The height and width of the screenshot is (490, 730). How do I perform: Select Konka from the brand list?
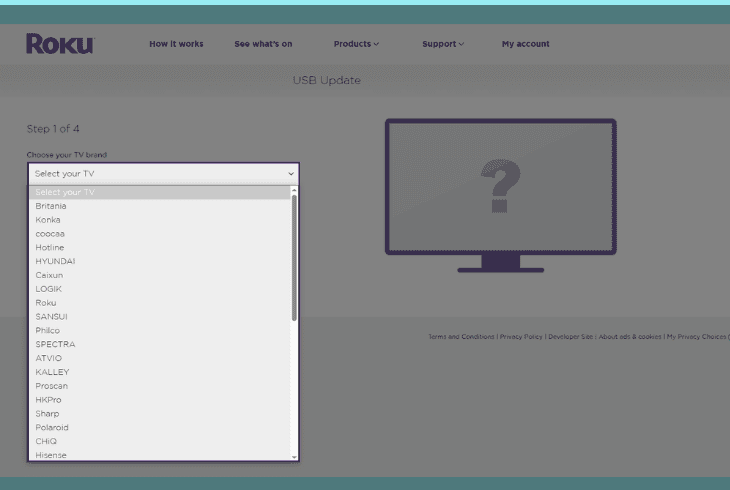pos(160,220)
